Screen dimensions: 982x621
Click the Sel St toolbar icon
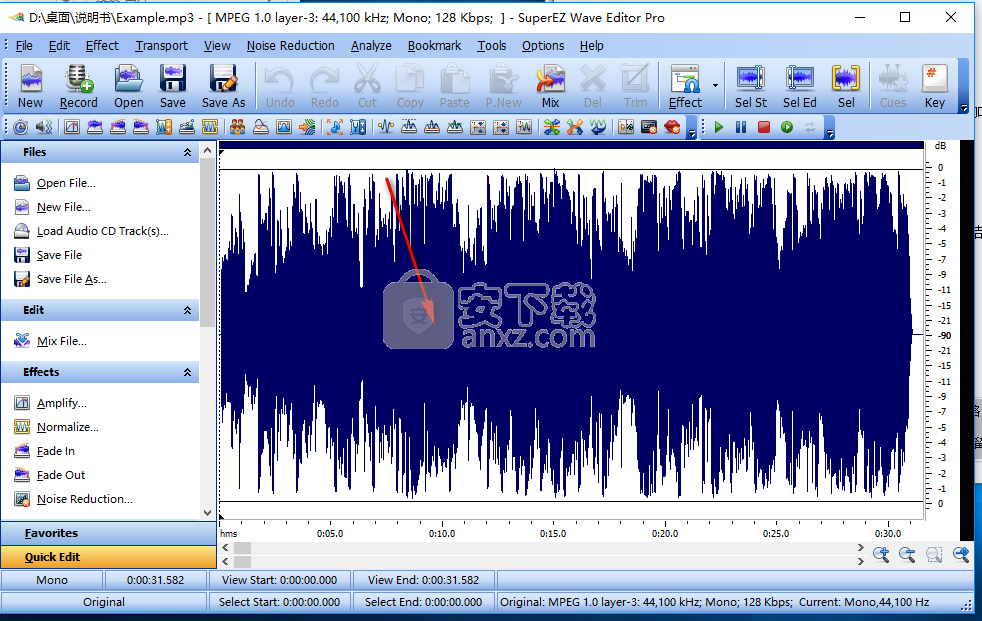pyautogui.click(x=750, y=86)
